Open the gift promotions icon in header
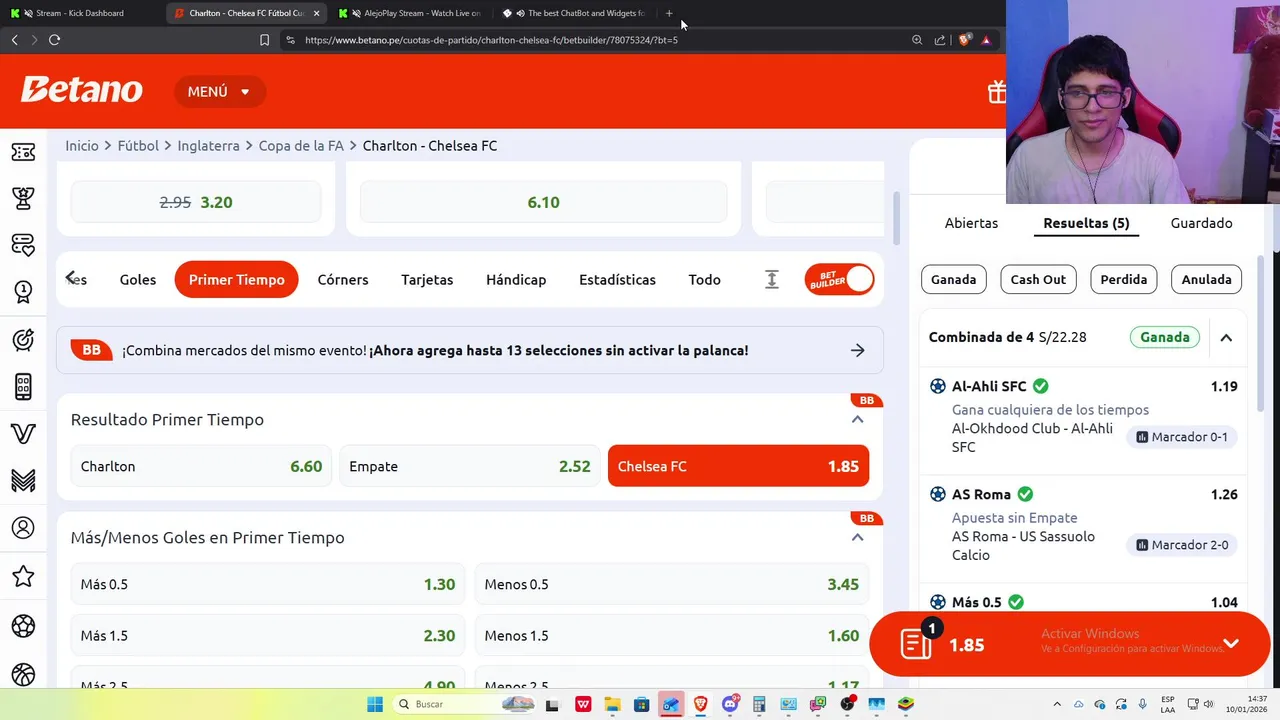 (996, 92)
